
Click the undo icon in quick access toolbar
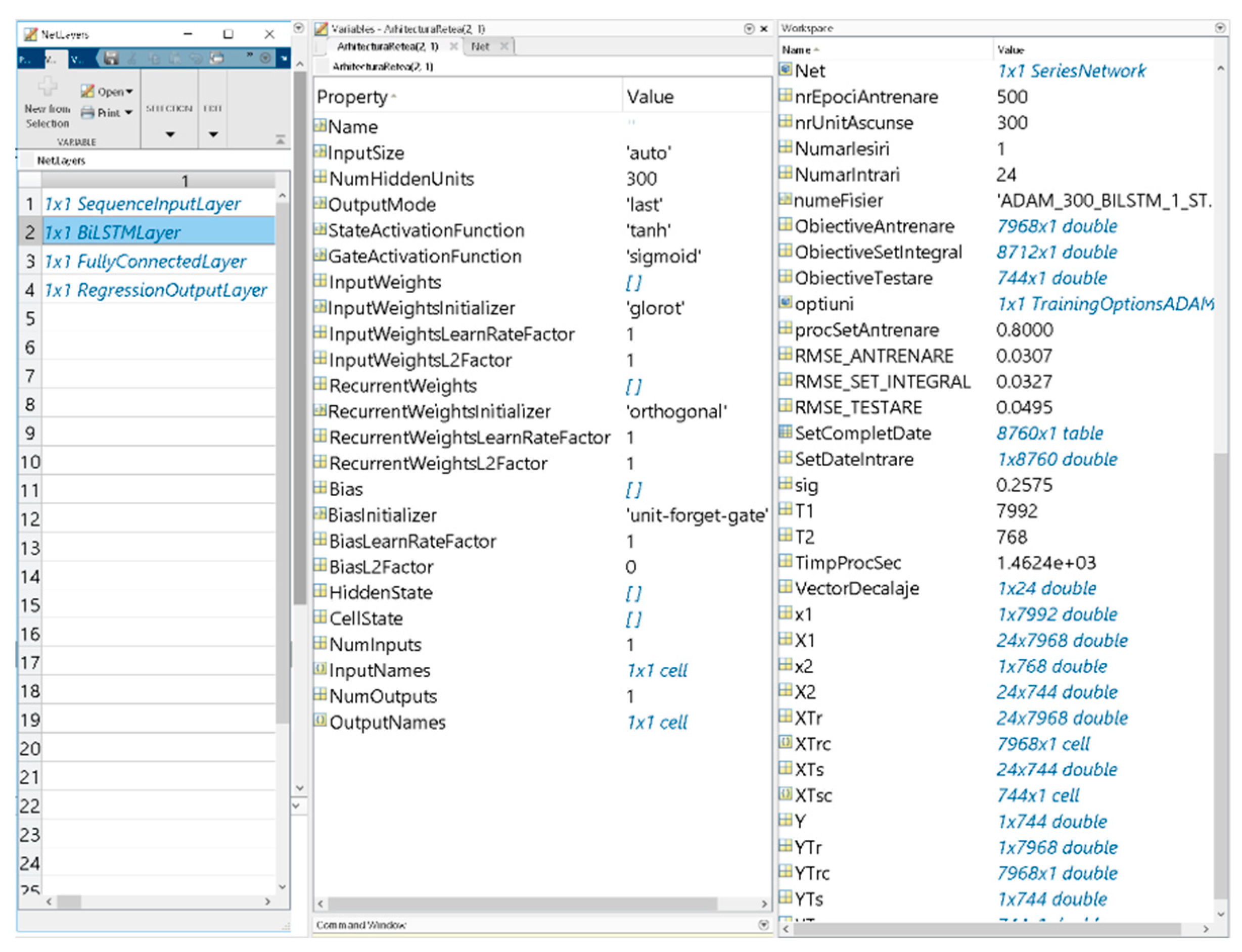pos(196,58)
